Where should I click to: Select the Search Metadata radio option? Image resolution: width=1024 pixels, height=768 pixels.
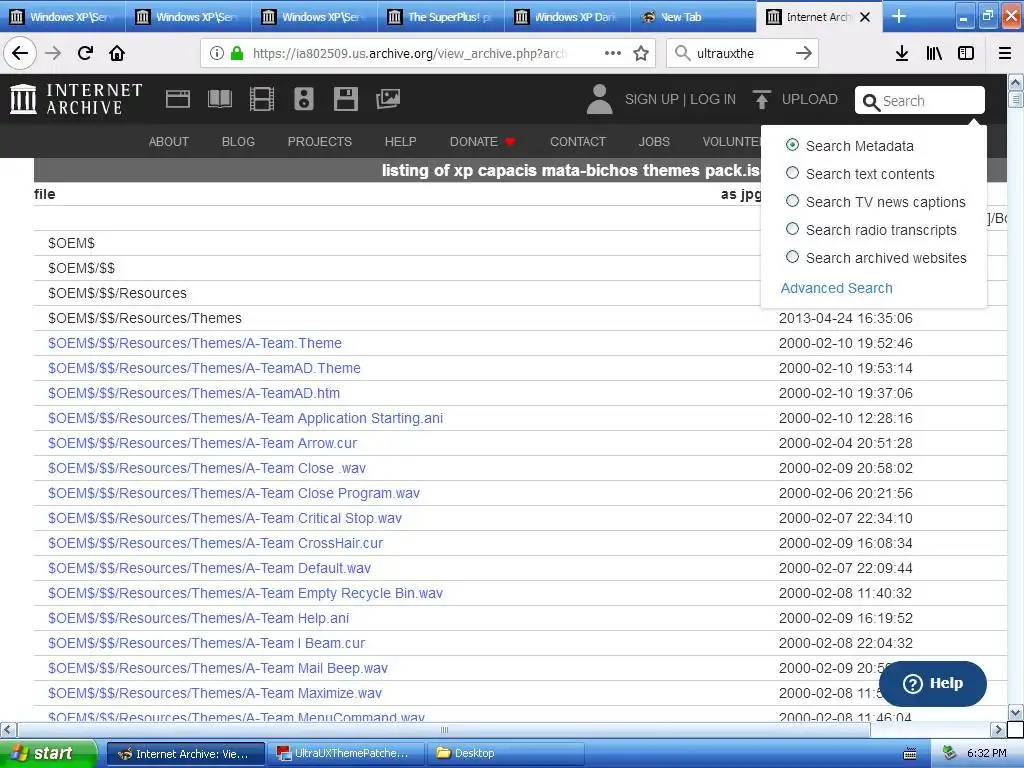(x=792, y=145)
